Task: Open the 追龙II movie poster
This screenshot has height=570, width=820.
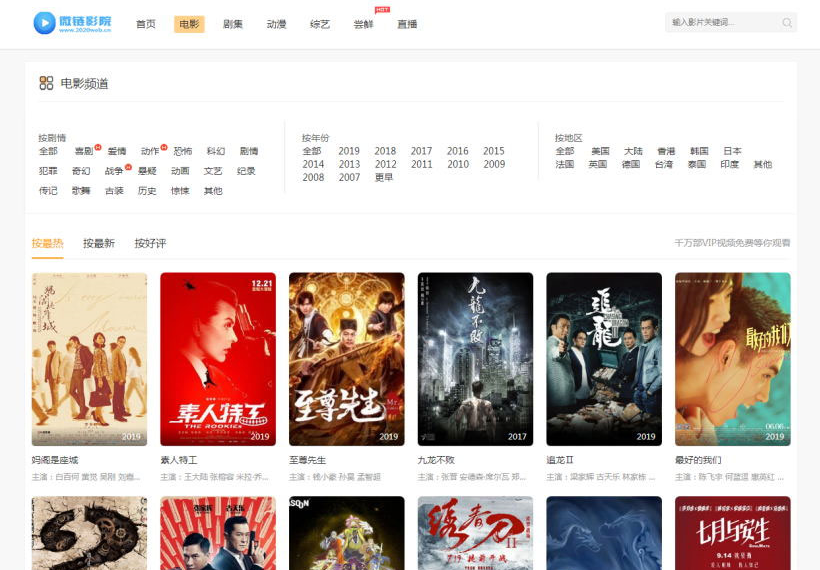Action: pos(604,358)
